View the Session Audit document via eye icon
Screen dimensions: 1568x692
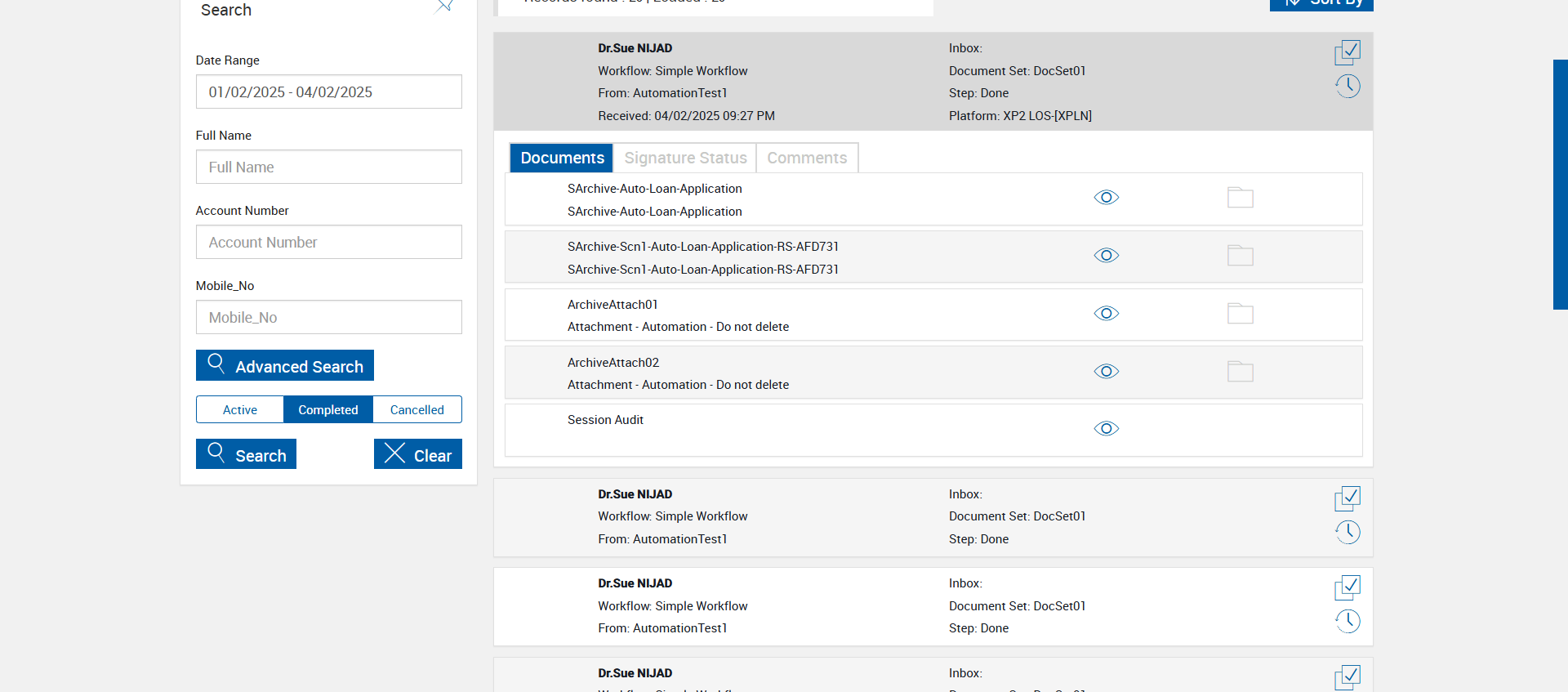[1106, 429]
